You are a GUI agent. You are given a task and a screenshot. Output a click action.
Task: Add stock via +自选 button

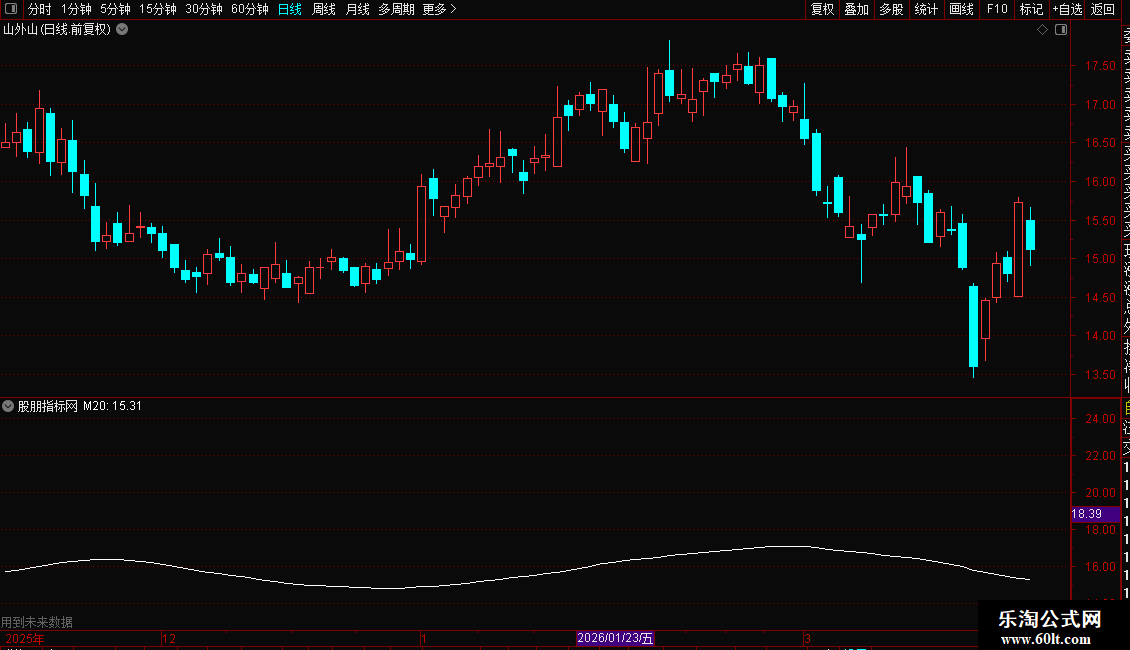click(x=1067, y=9)
